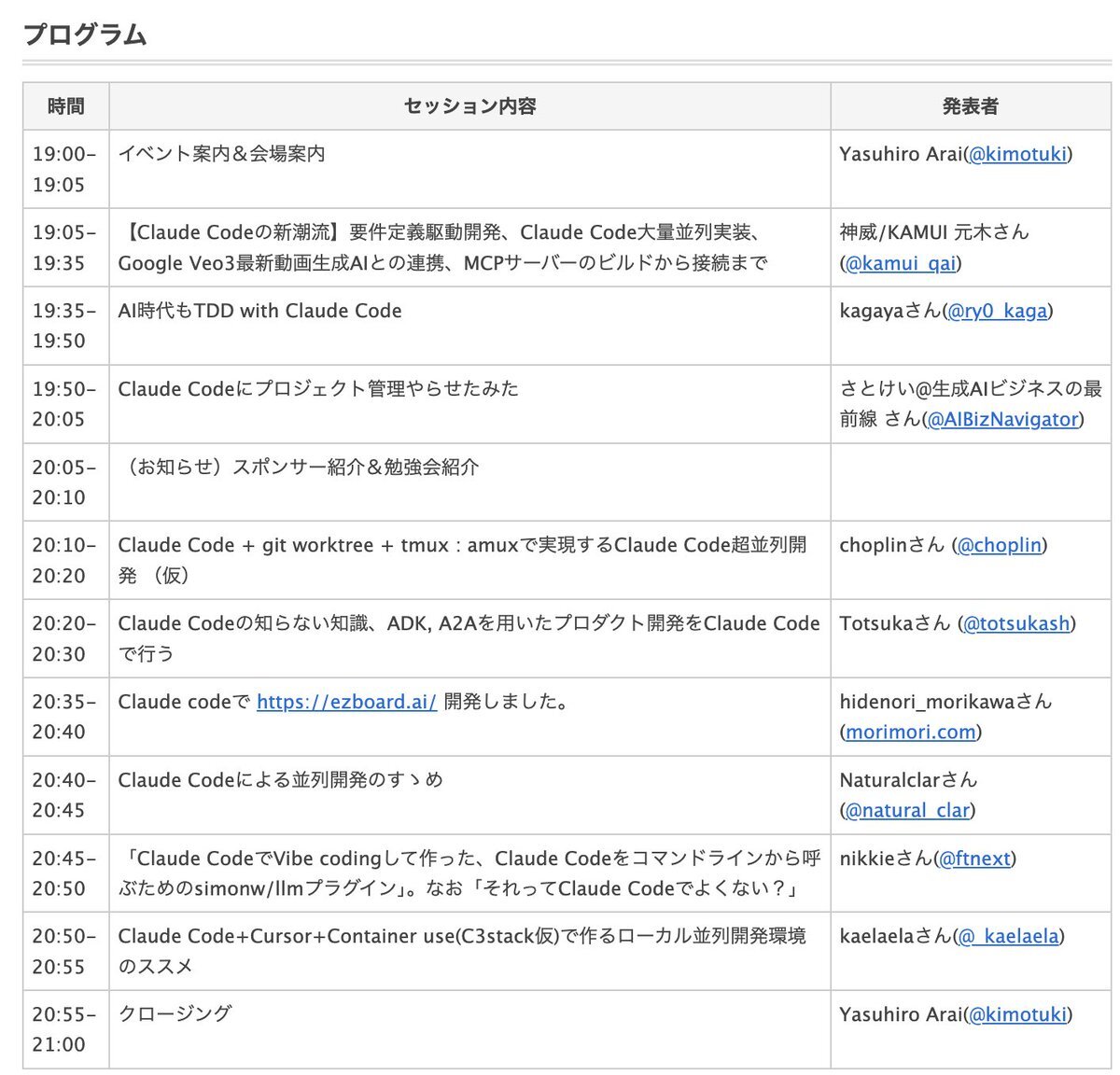Image resolution: width=1120 pixels, height=1075 pixels.
Task: Visit the @ftnext profile link
Action: [x=975, y=859]
